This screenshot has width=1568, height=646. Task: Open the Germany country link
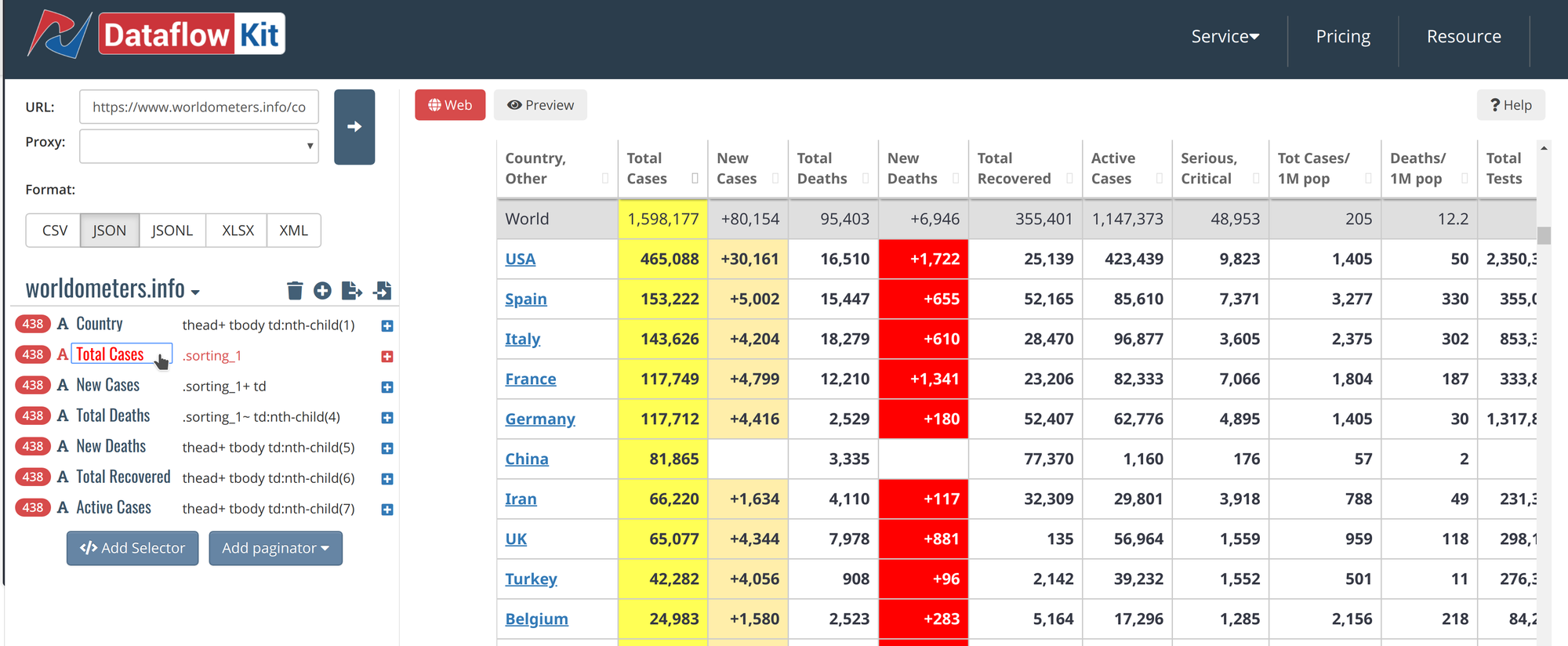click(x=540, y=419)
